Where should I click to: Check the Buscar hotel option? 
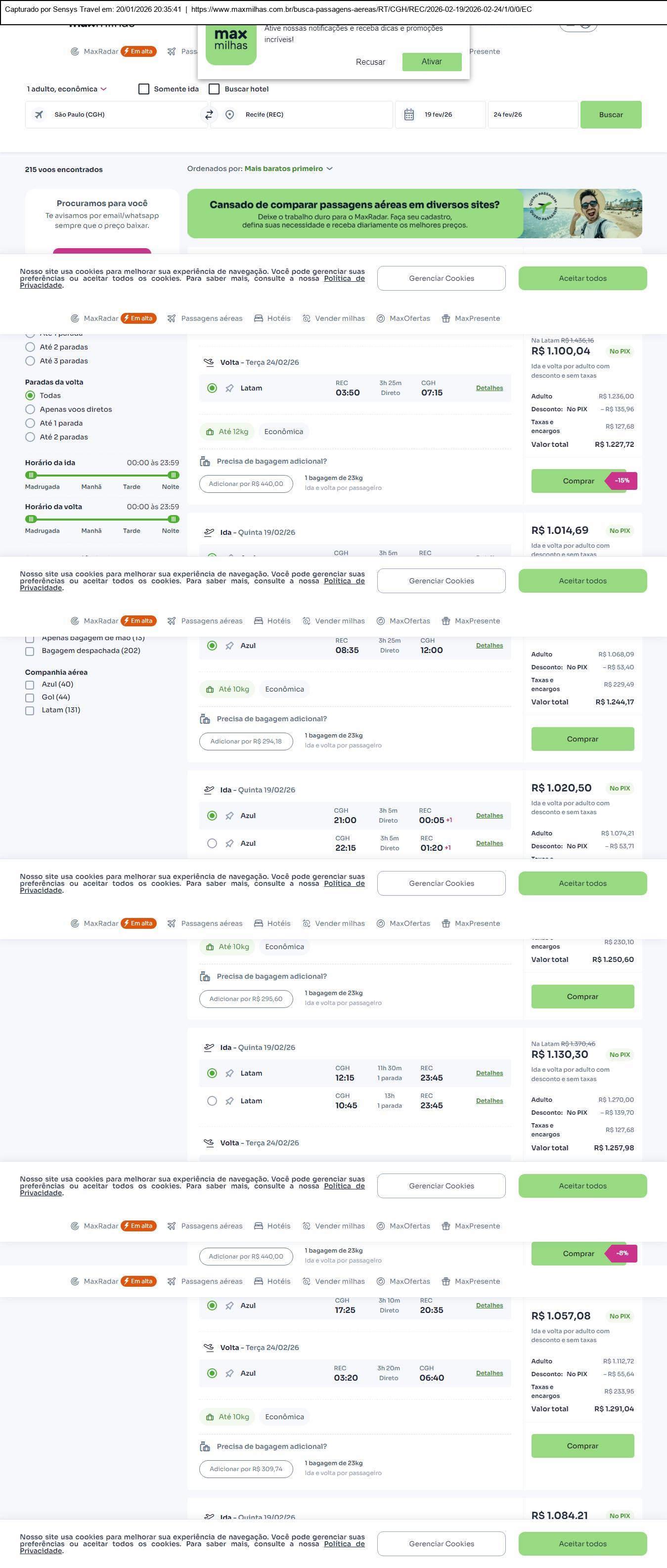click(x=214, y=89)
